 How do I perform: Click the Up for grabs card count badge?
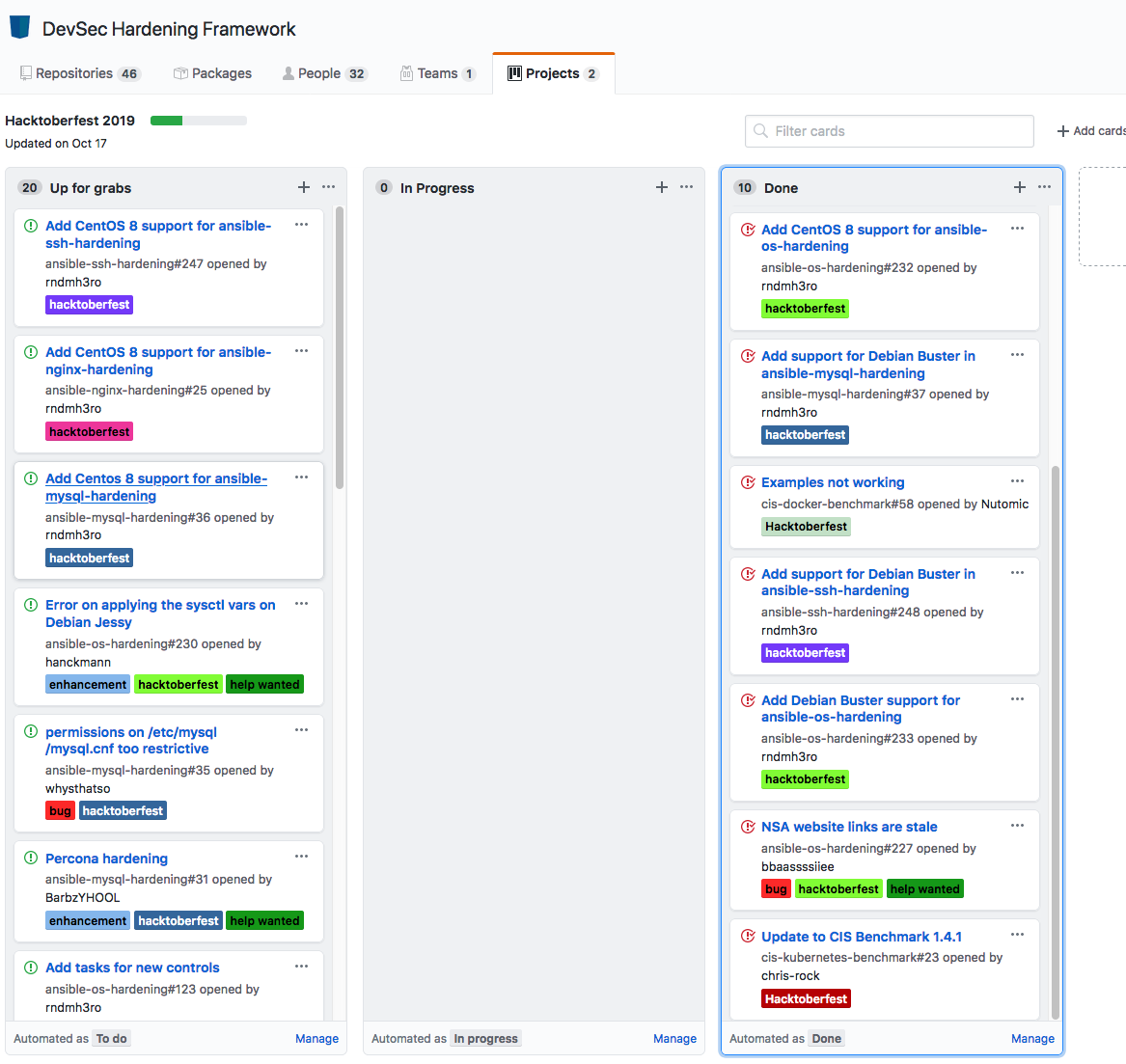pos(30,187)
